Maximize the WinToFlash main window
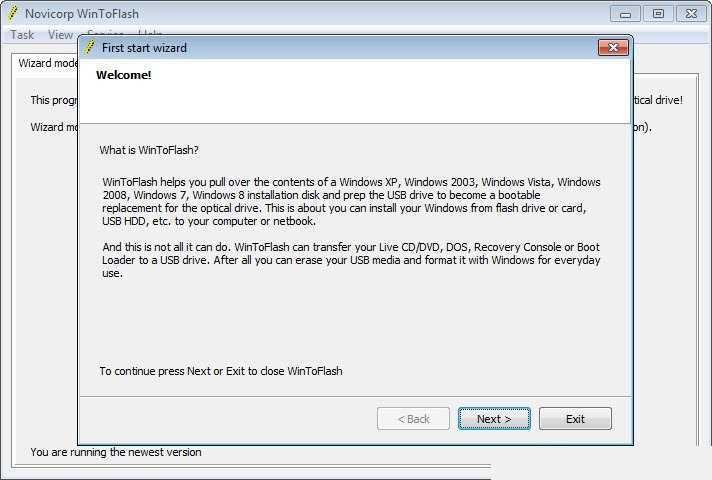The height and width of the screenshot is (480, 712). pyautogui.click(x=658, y=14)
